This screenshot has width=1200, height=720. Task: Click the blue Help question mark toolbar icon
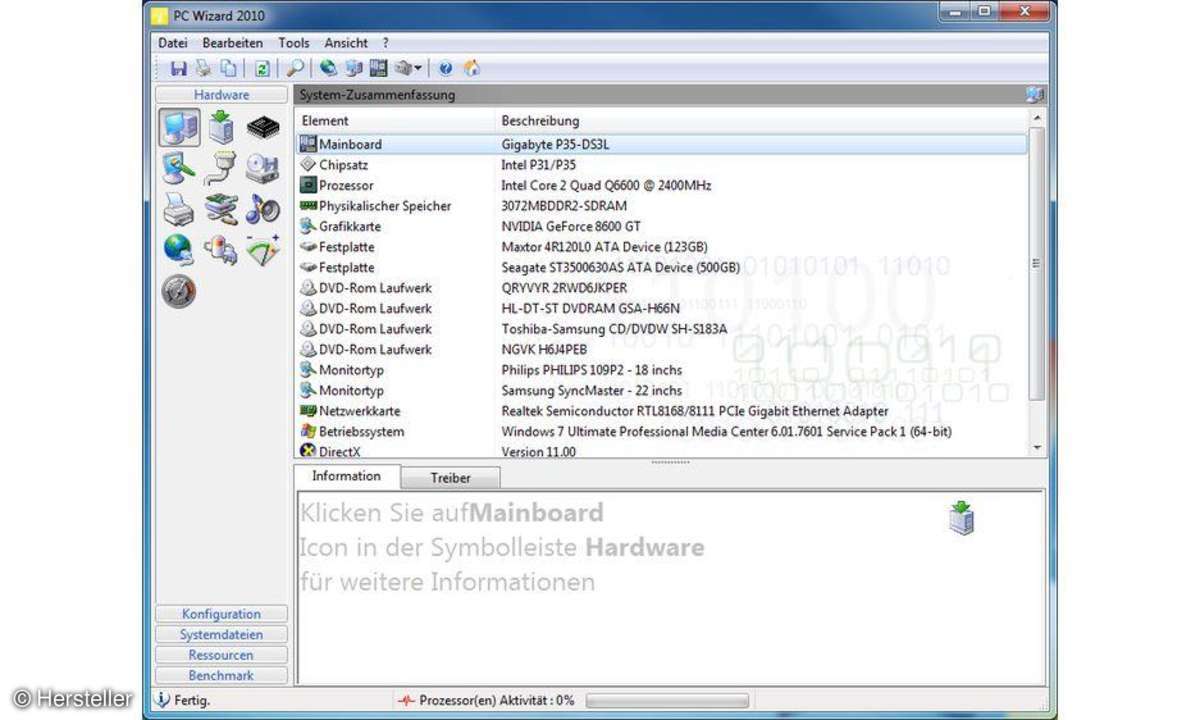(x=446, y=68)
